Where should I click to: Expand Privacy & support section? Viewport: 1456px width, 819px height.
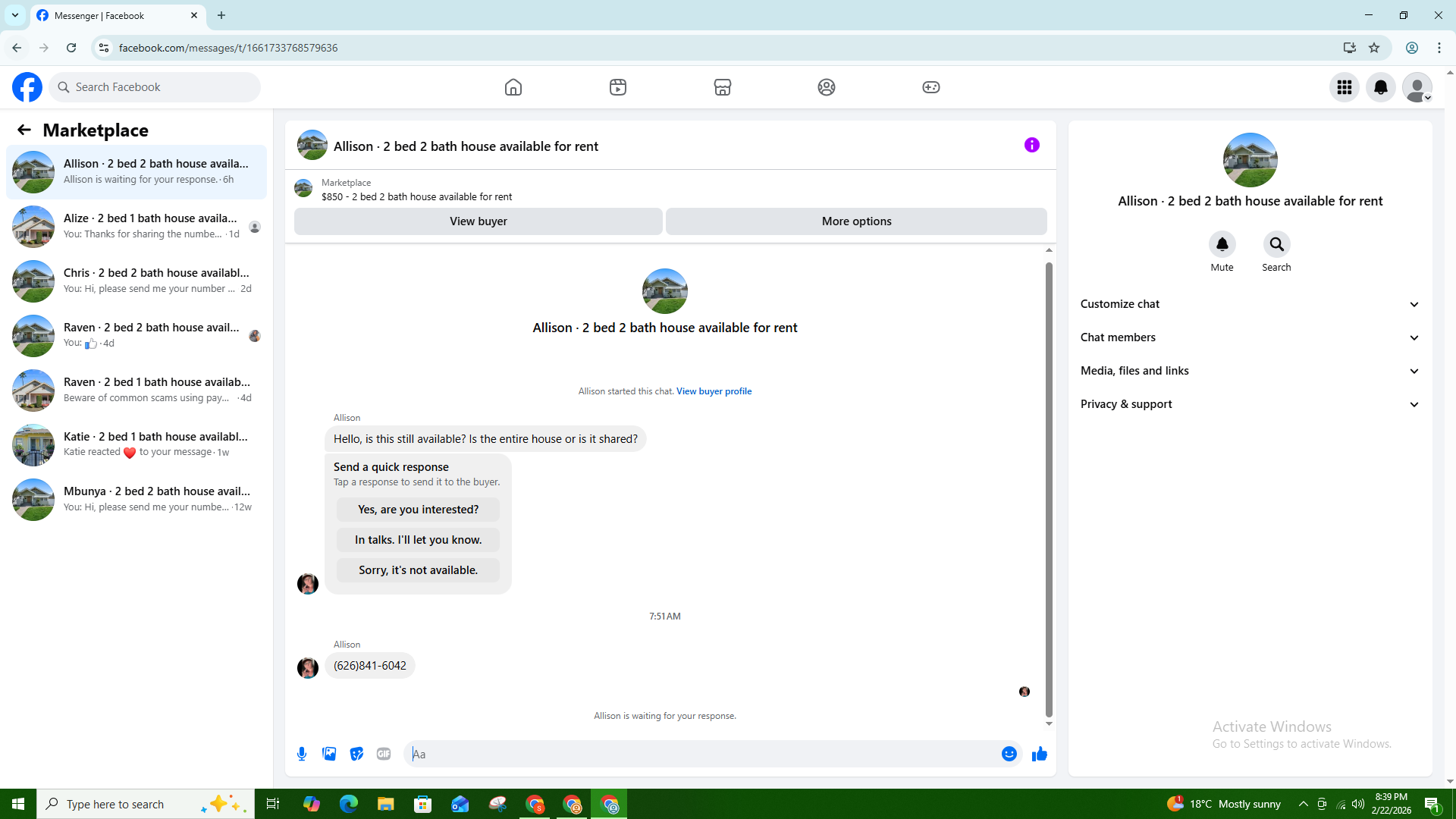pyautogui.click(x=1250, y=404)
